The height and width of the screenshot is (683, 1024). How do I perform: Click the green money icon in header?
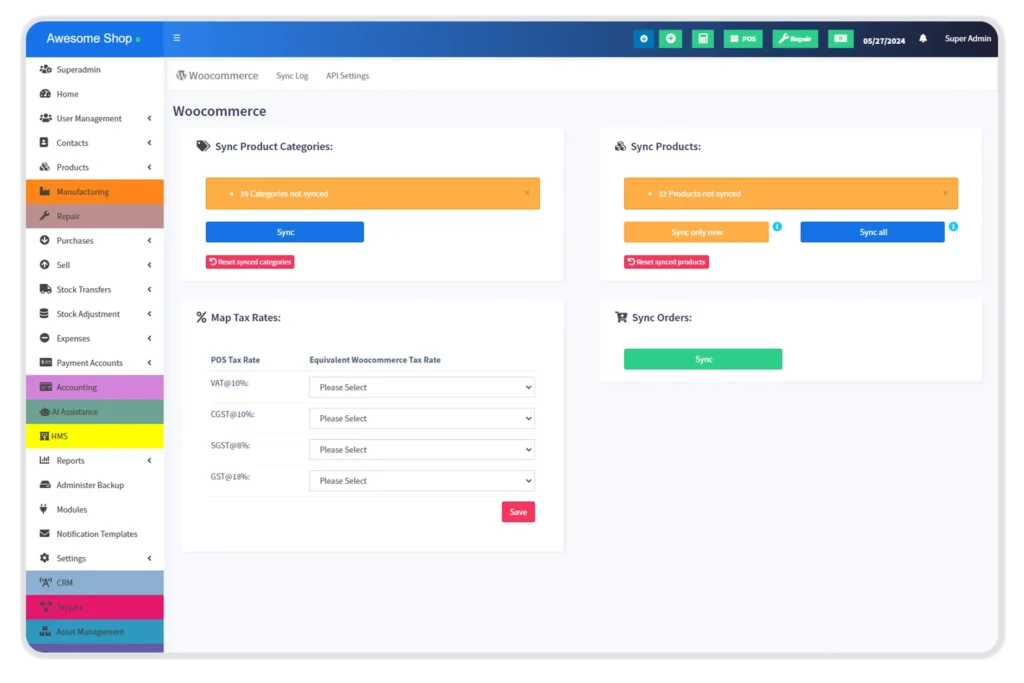840,39
